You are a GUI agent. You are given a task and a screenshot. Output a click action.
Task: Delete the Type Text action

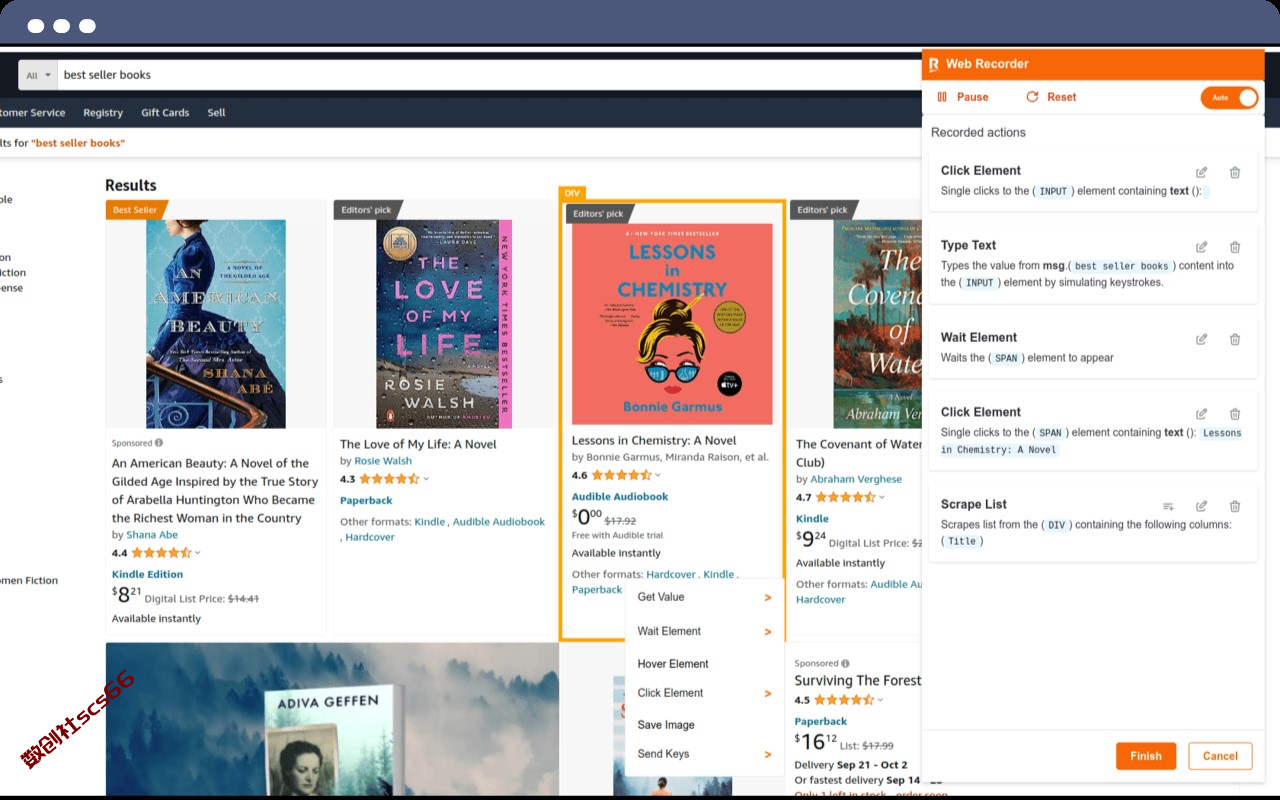coord(1235,247)
